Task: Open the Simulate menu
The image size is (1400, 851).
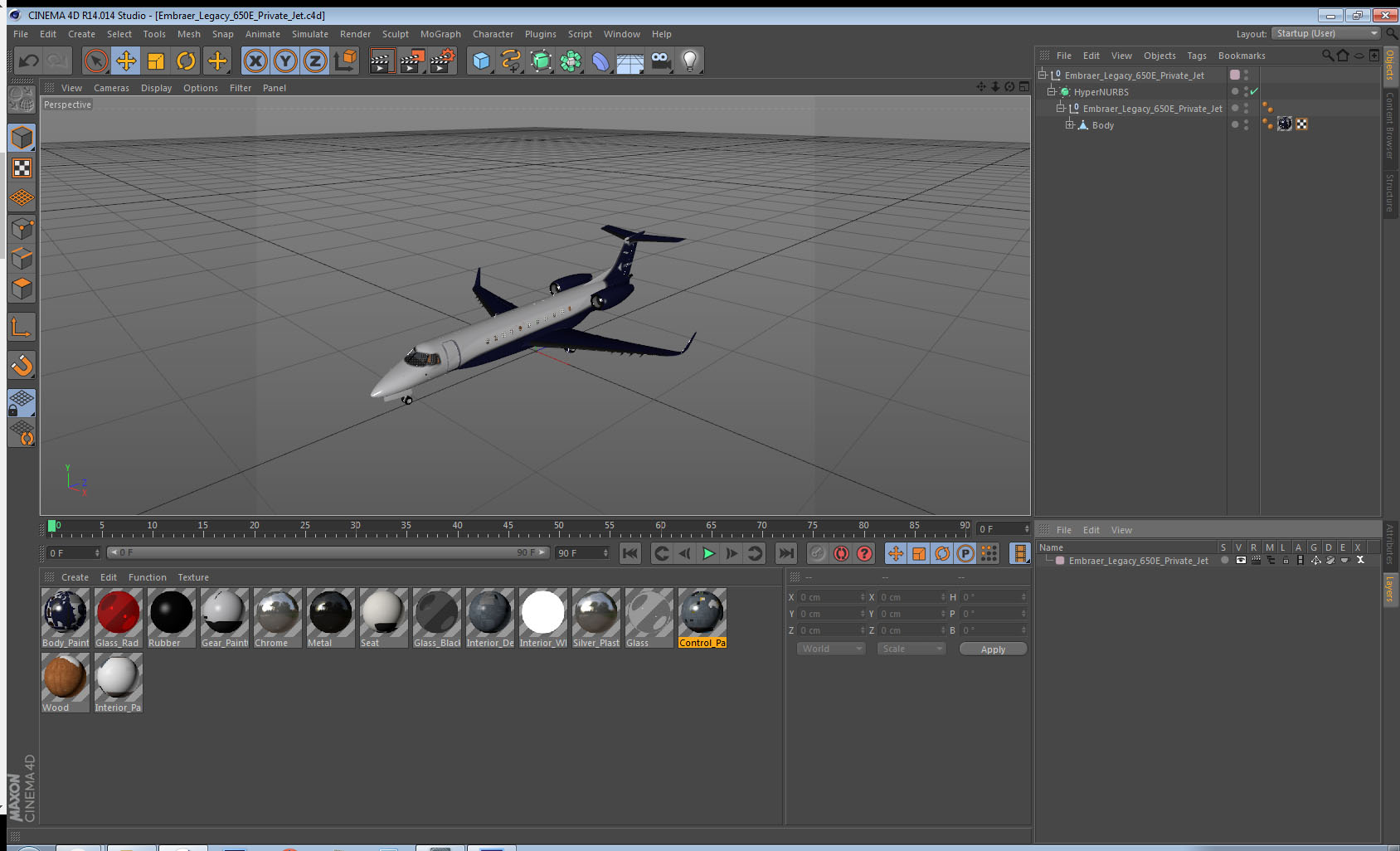Action: (309, 34)
